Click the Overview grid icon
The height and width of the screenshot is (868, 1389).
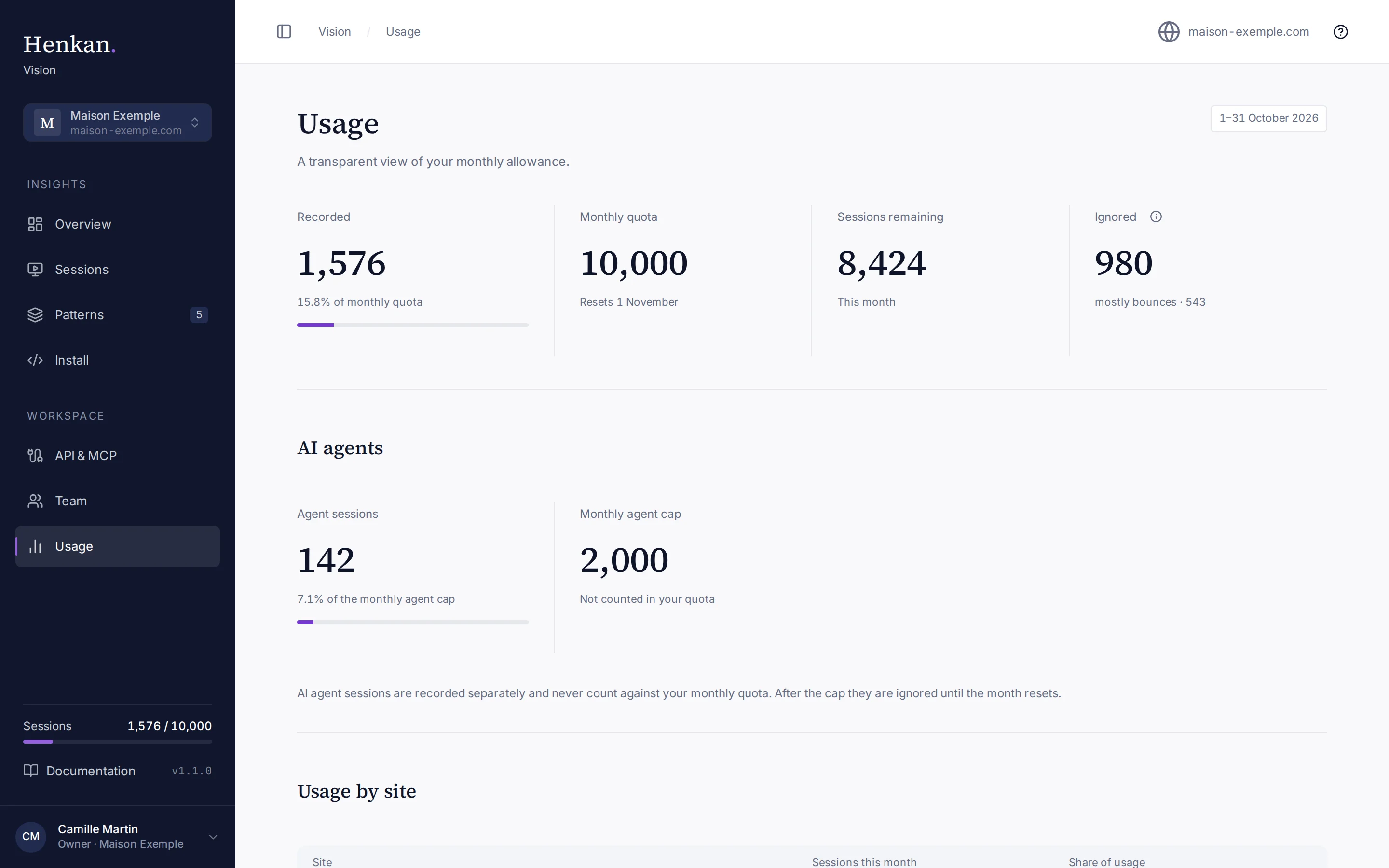tap(35, 224)
